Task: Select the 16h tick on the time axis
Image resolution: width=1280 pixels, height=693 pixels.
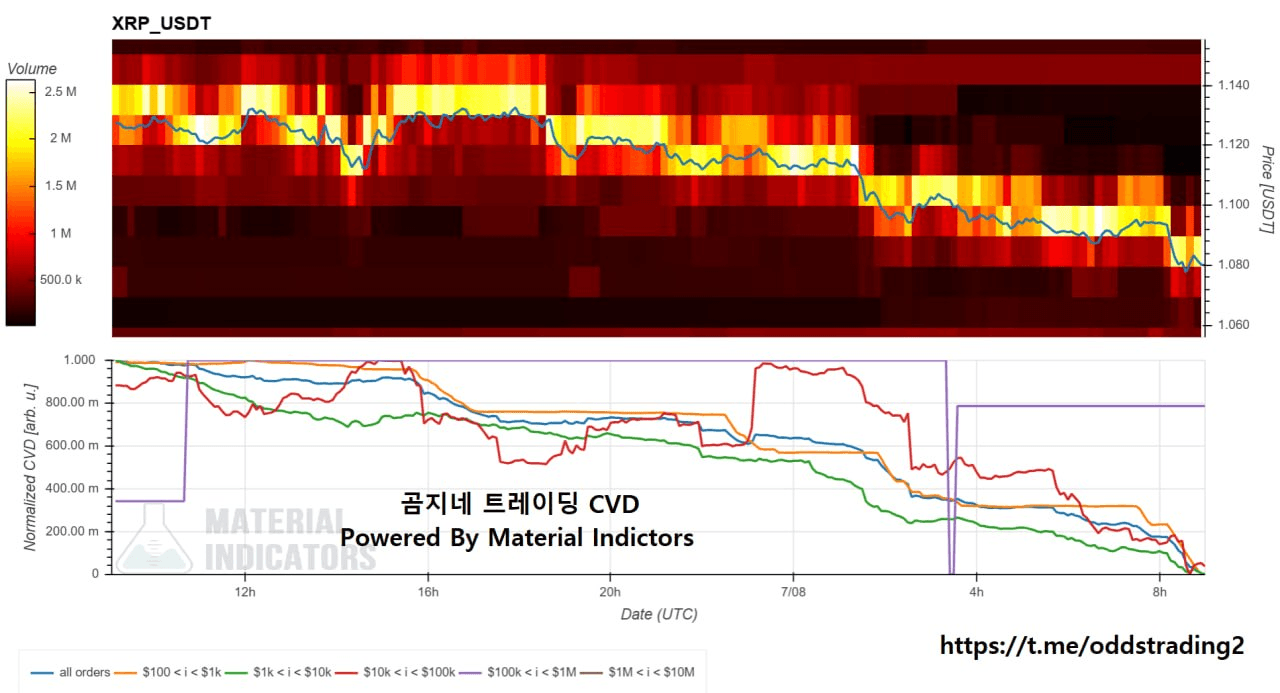Action: pos(428,590)
